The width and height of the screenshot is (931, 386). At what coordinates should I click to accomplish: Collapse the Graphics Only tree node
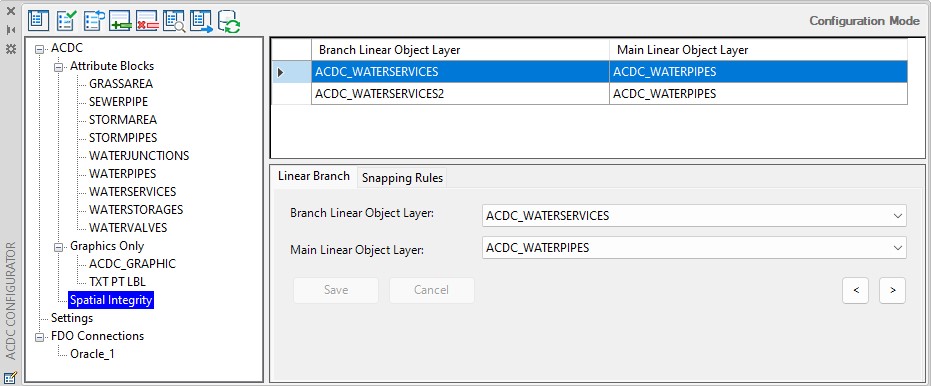tap(58, 246)
